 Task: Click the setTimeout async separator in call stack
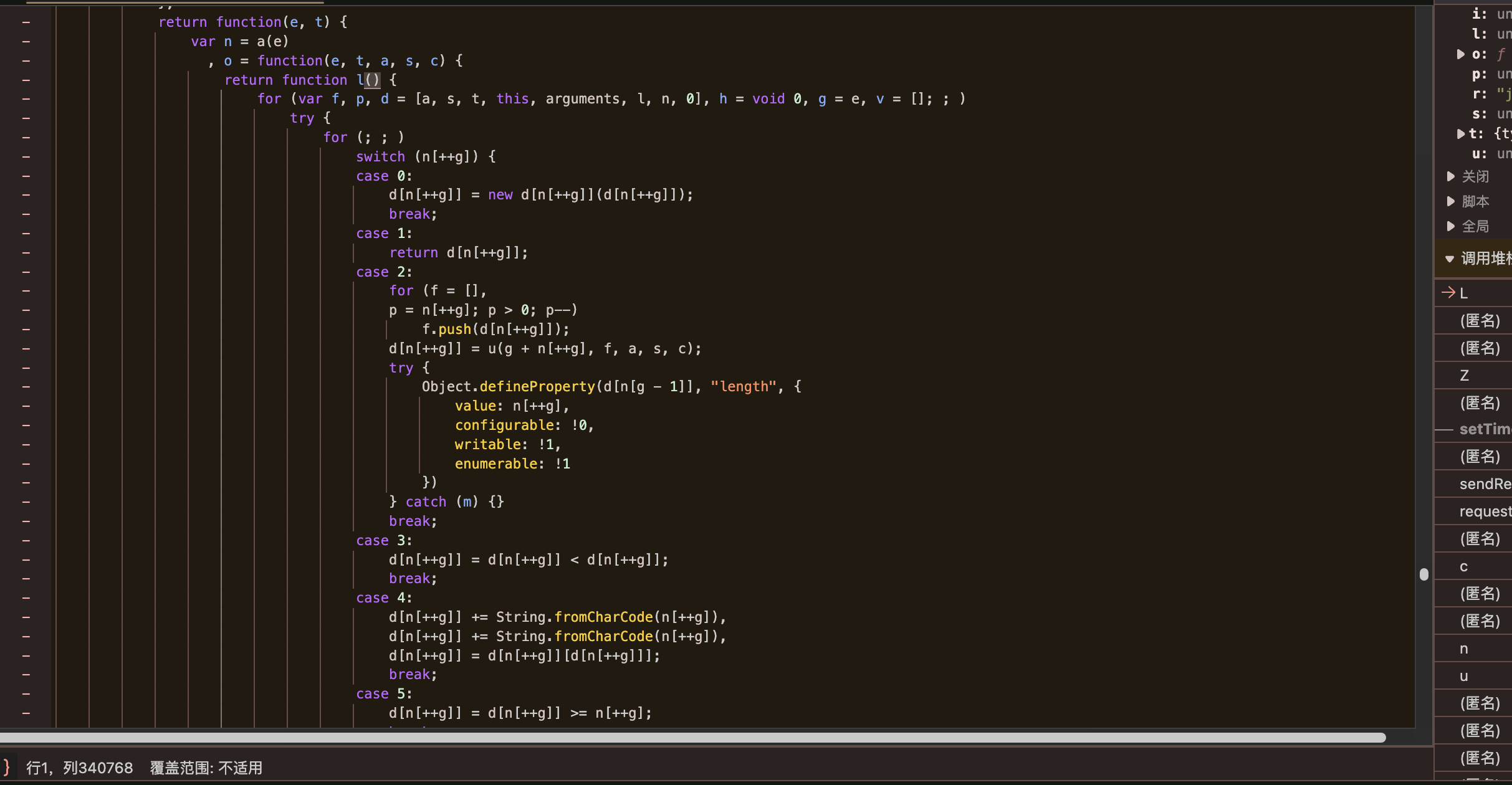(x=1475, y=429)
